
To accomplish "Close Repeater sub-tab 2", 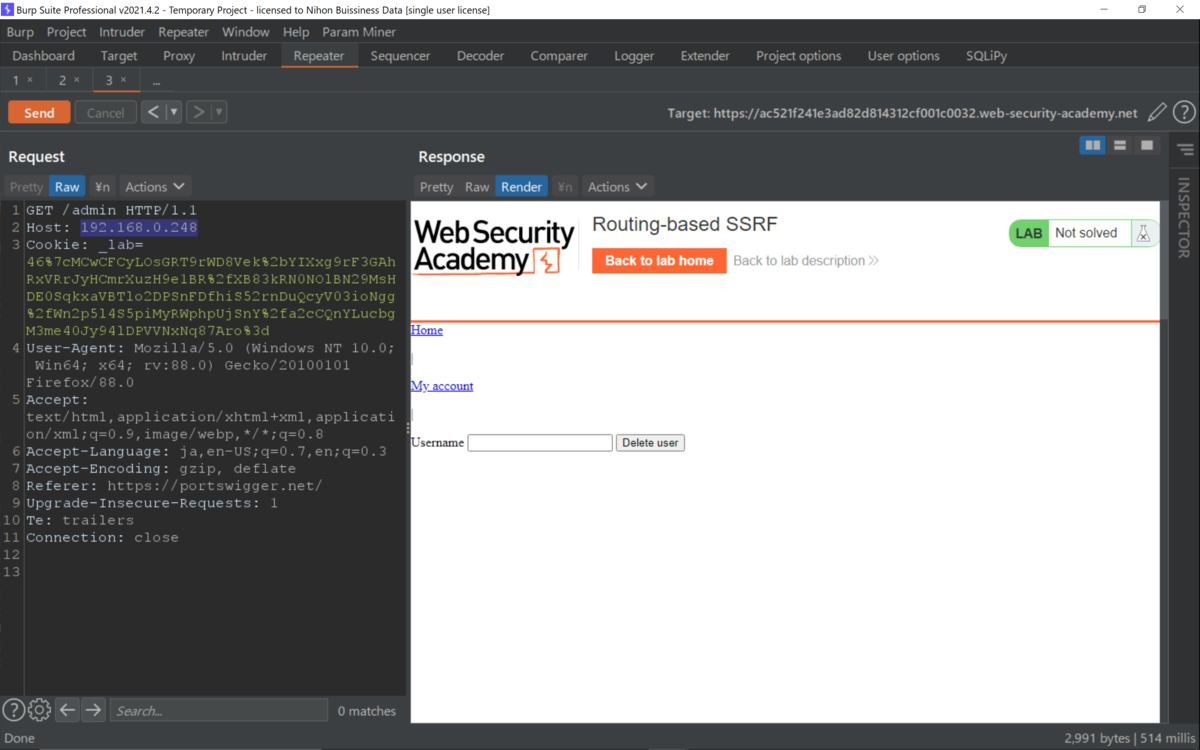I will coord(77,80).
